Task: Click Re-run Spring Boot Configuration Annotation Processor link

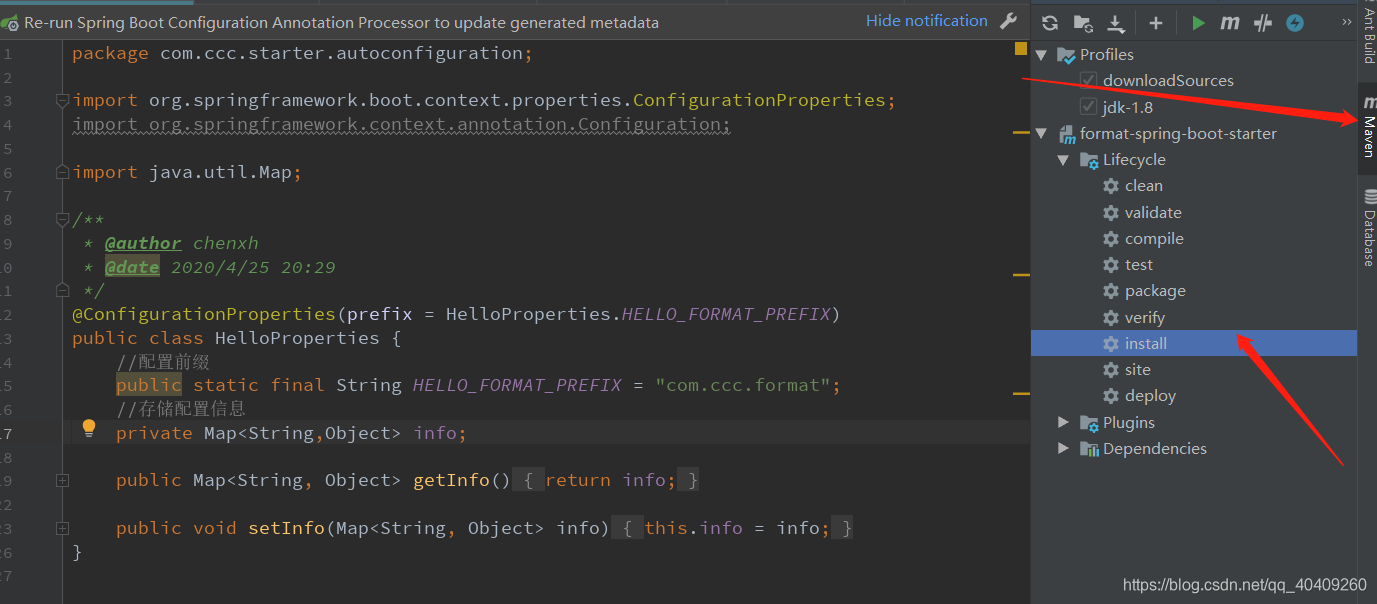Action: pos(341,22)
